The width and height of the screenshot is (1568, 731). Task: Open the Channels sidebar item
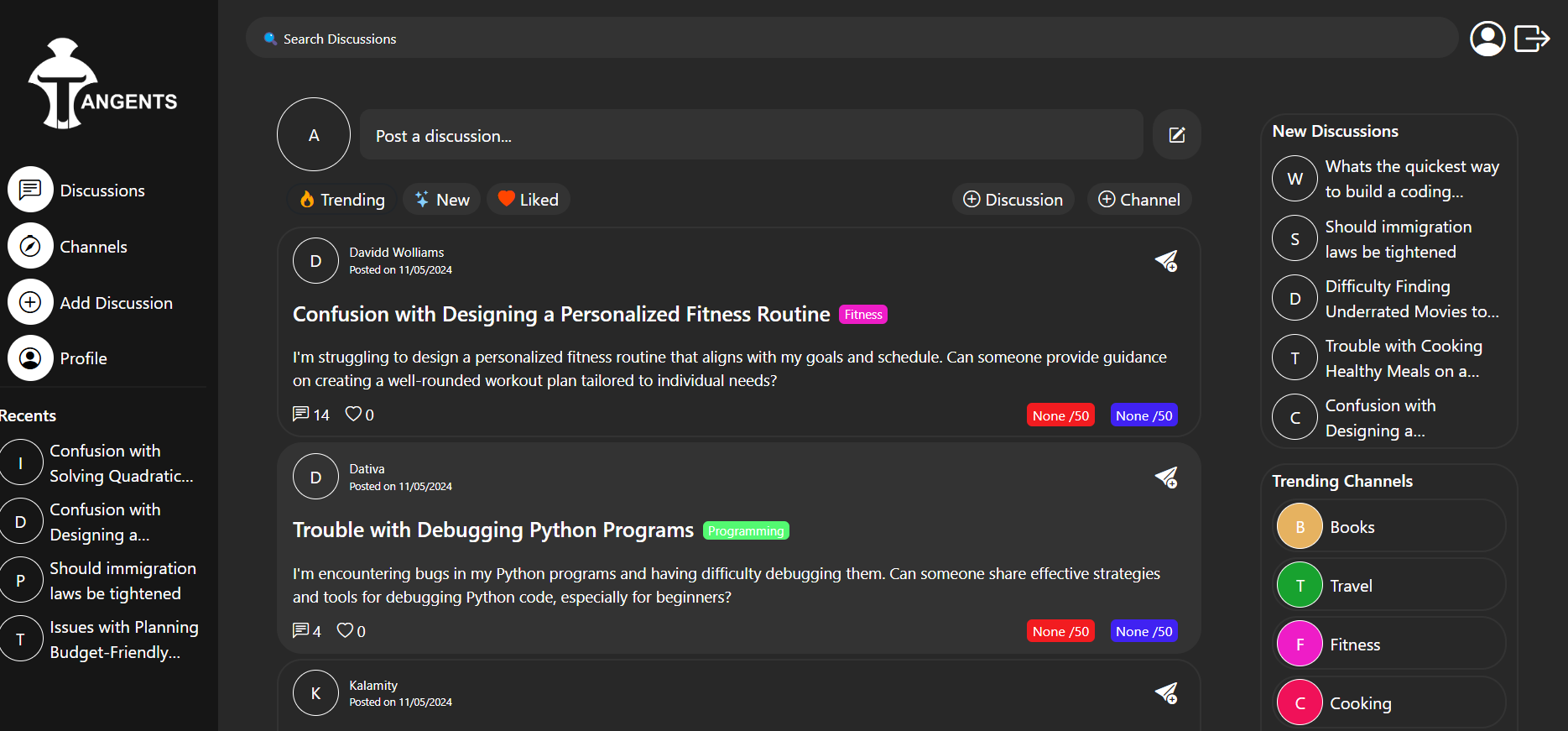click(69, 247)
